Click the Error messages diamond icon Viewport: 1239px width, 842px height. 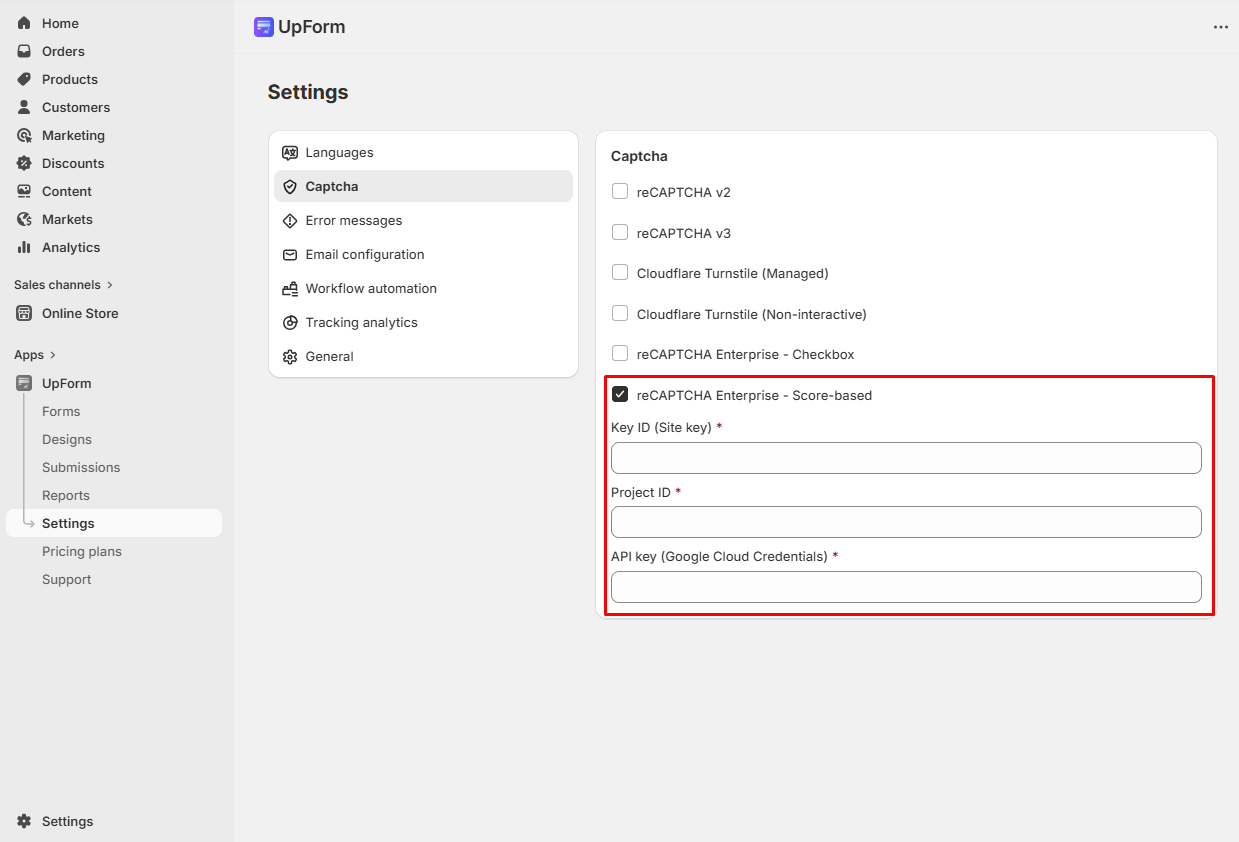coord(290,221)
